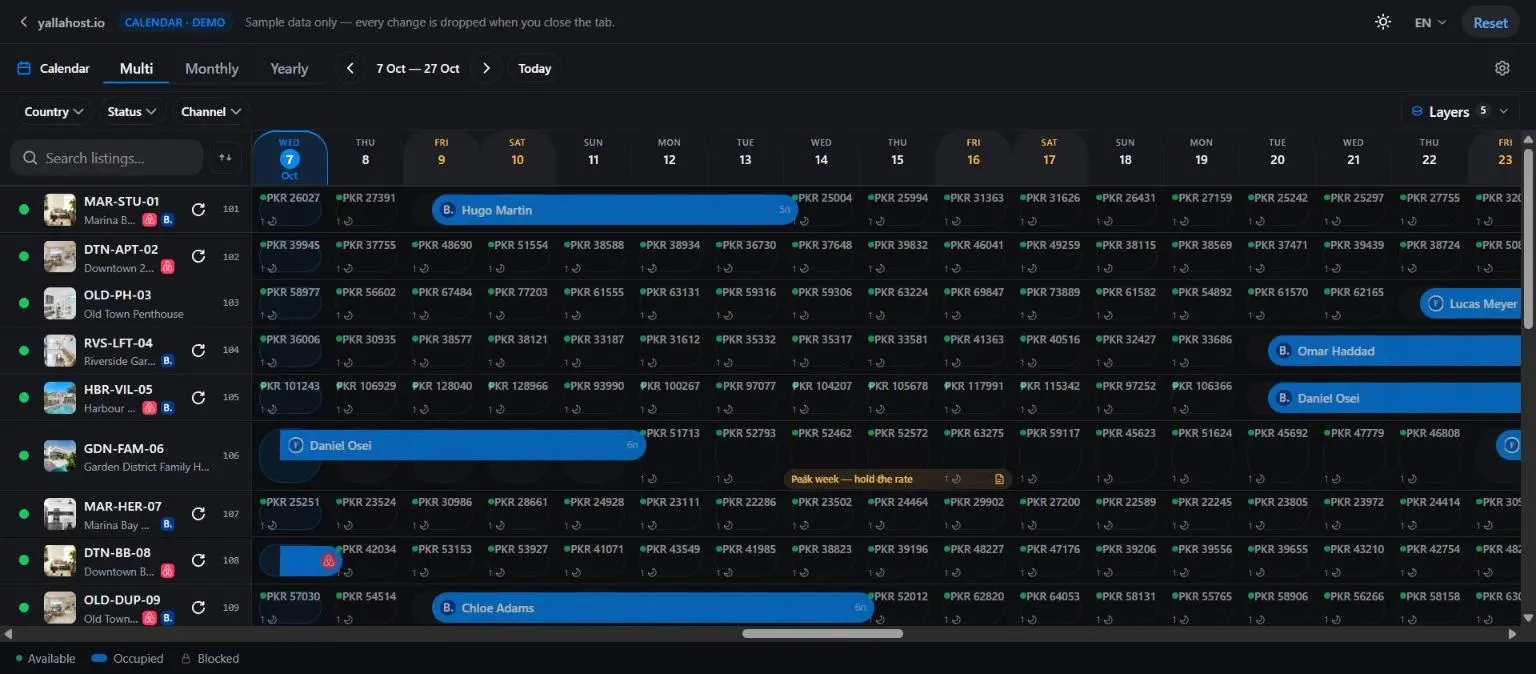Screen dimensions: 1536x674
Task: Click the sort listings arrows icon
Action: pos(225,157)
